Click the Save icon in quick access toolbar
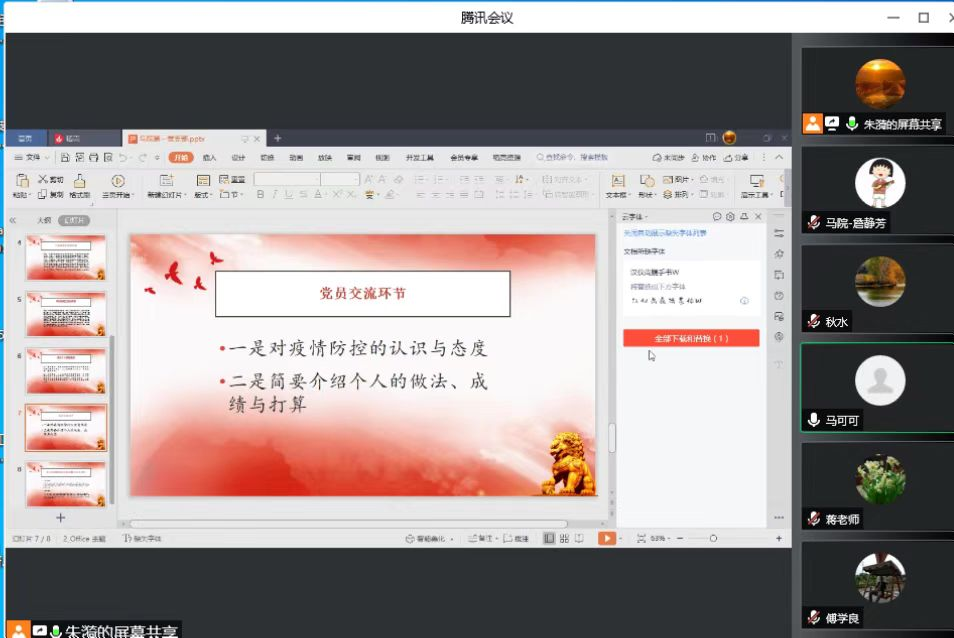Viewport: 954px width, 638px height. (65, 158)
